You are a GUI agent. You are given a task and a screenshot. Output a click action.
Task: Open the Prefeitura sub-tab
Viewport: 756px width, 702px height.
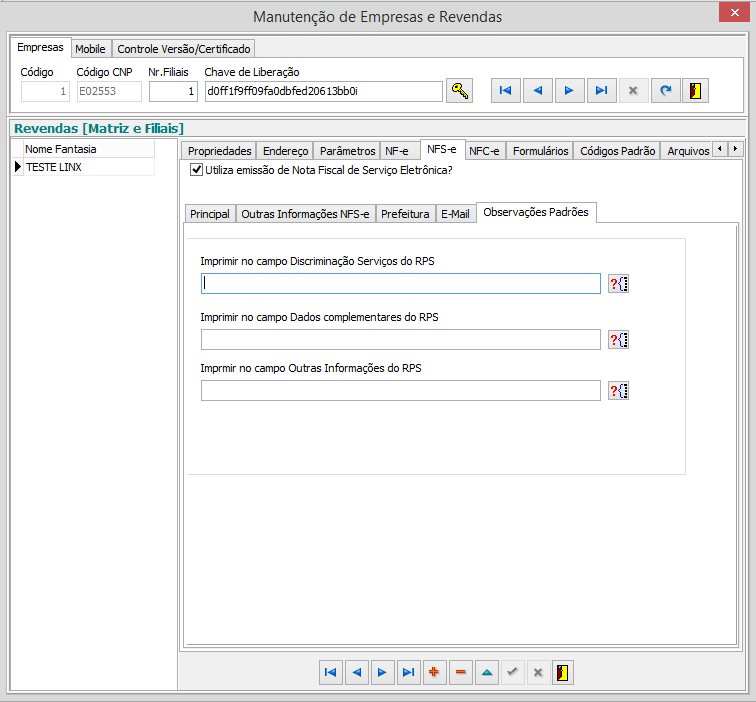pos(405,214)
